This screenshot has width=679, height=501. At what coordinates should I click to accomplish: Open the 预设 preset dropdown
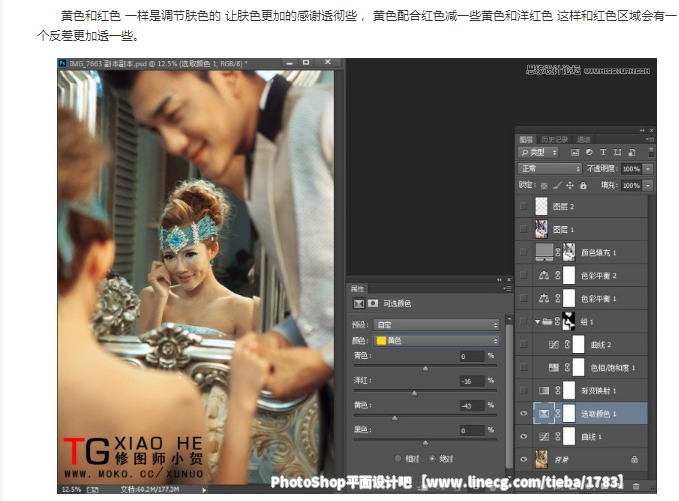click(436, 324)
